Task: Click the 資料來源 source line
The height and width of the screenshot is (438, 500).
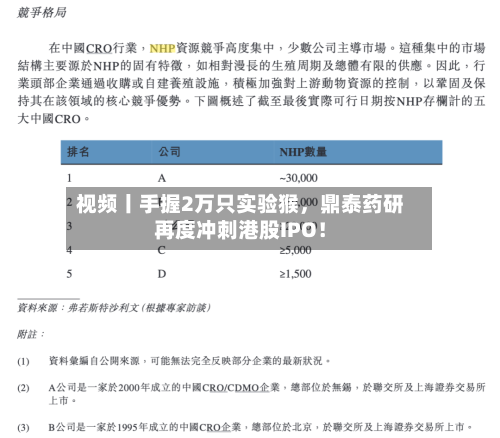Action: (114, 308)
